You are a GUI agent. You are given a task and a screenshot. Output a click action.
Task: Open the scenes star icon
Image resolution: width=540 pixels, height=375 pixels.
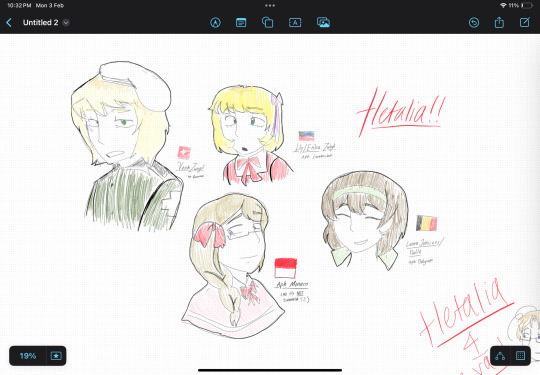coord(56,356)
